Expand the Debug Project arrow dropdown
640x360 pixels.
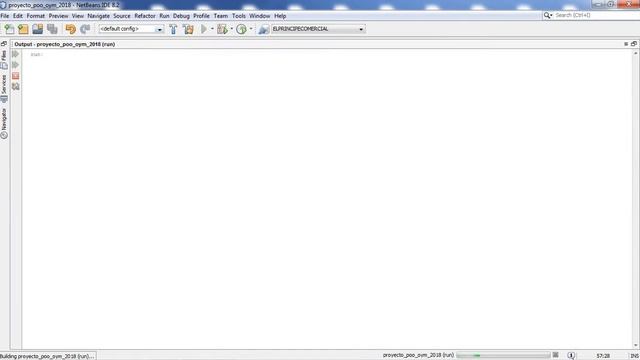[231, 29]
